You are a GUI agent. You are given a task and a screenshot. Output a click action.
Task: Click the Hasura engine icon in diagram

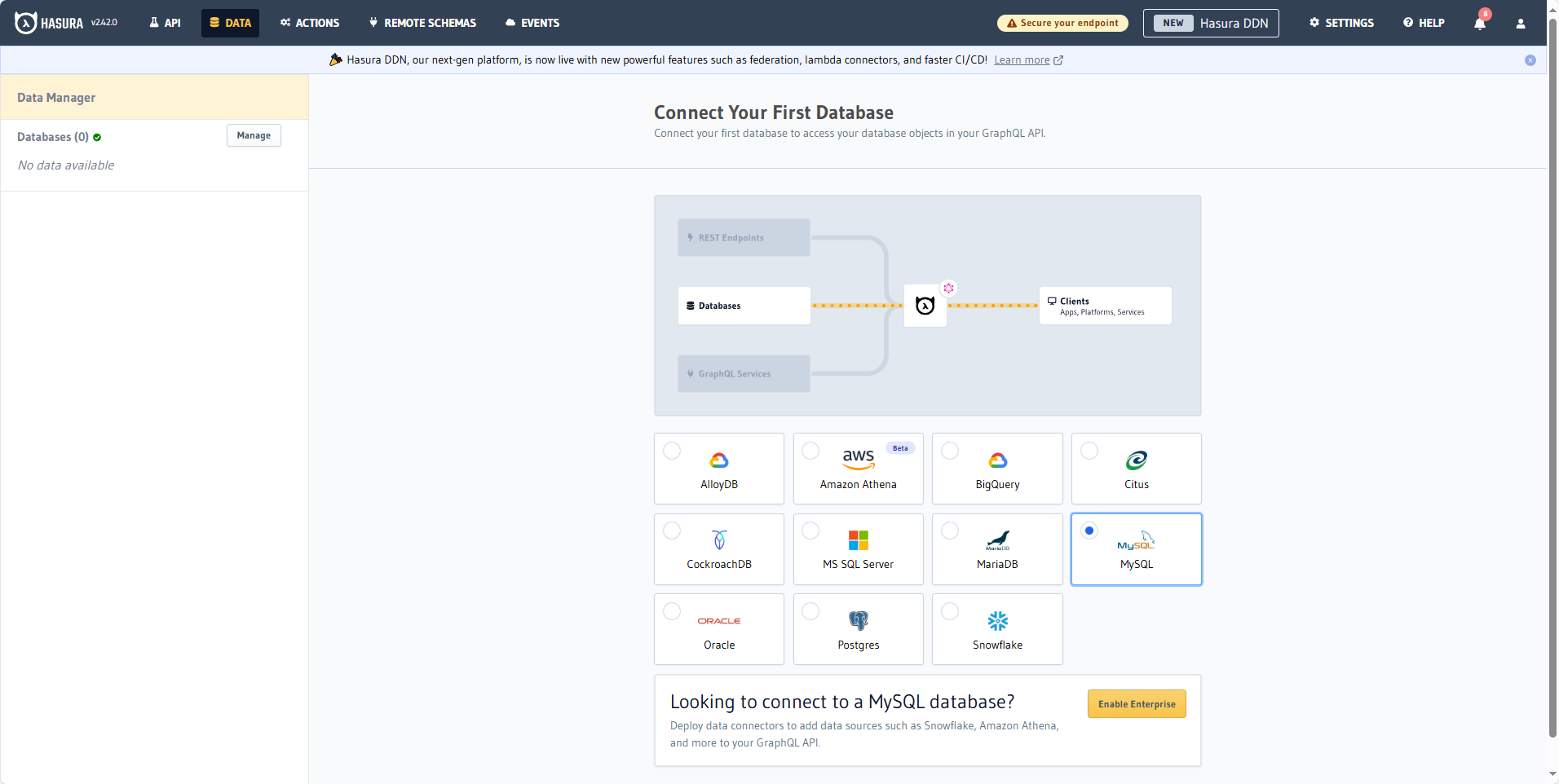[x=925, y=306]
